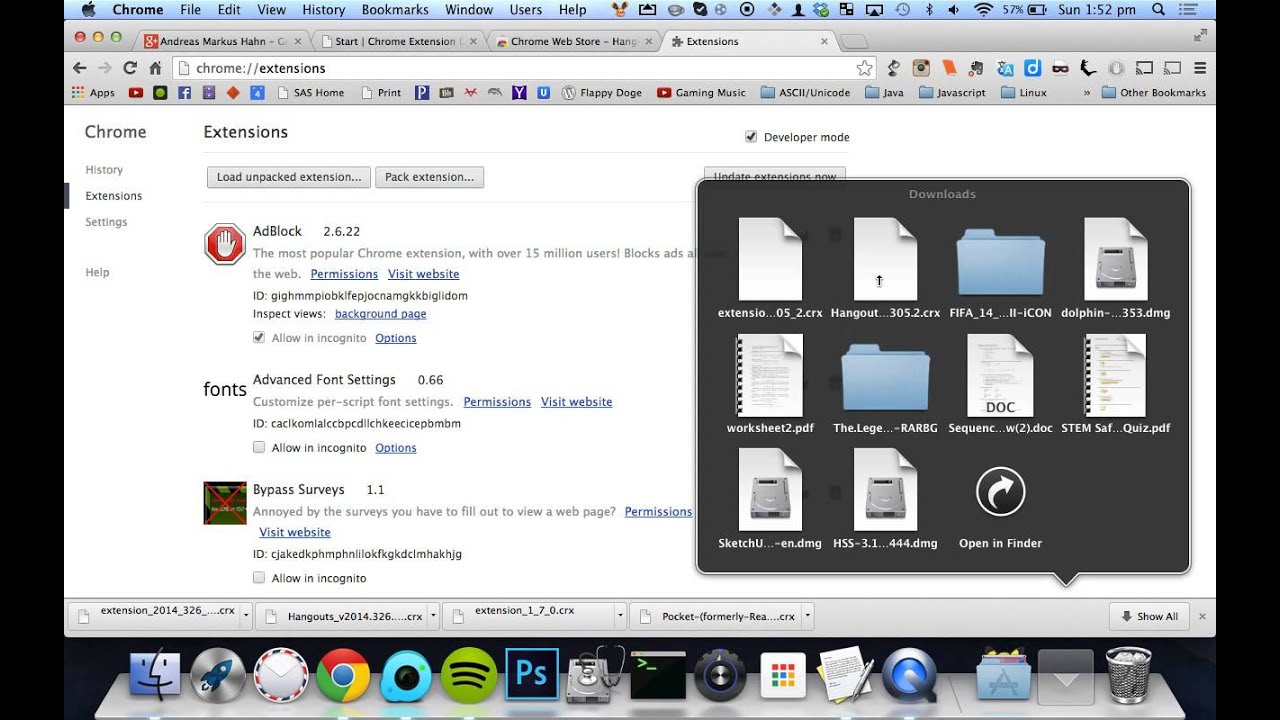This screenshot has width=1280, height=720.
Task: Open the Apps bookmark shortcut
Action: point(94,93)
